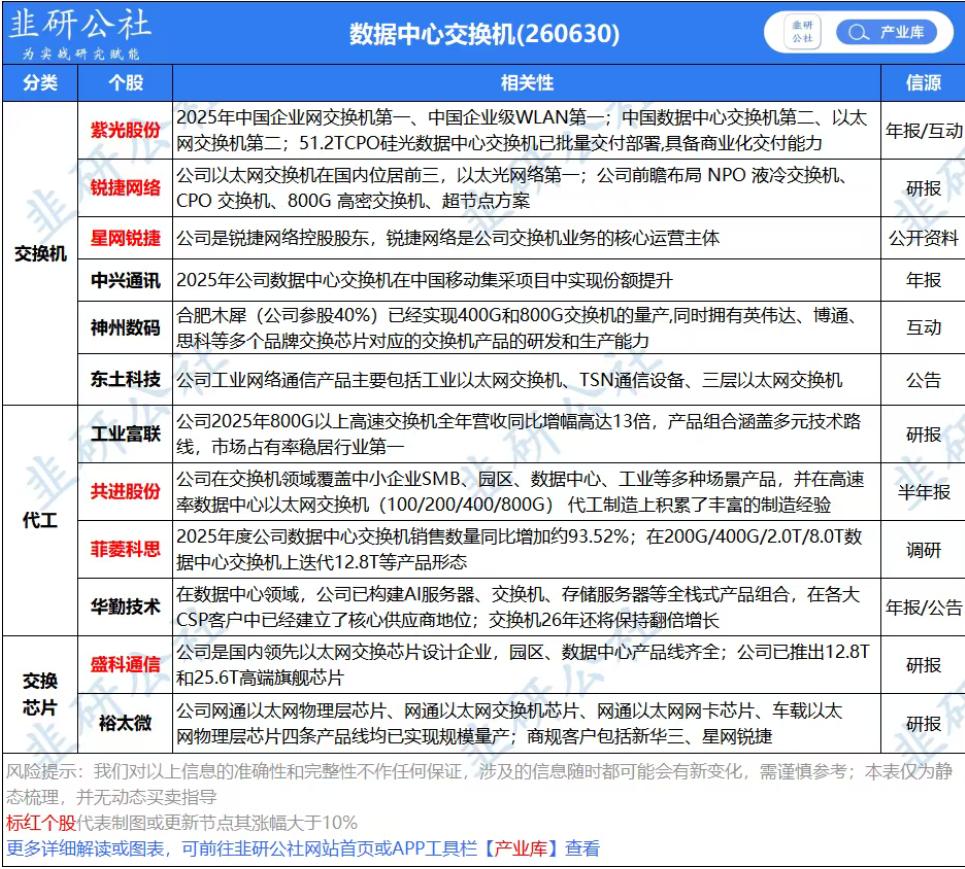Click 研报 source in 裕太微 row
Screen dimensions: 965x869
coord(923,723)
